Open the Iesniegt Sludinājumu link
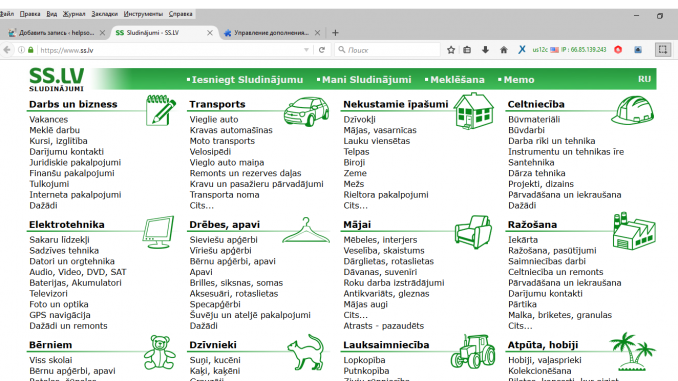 tap(247, 80)
